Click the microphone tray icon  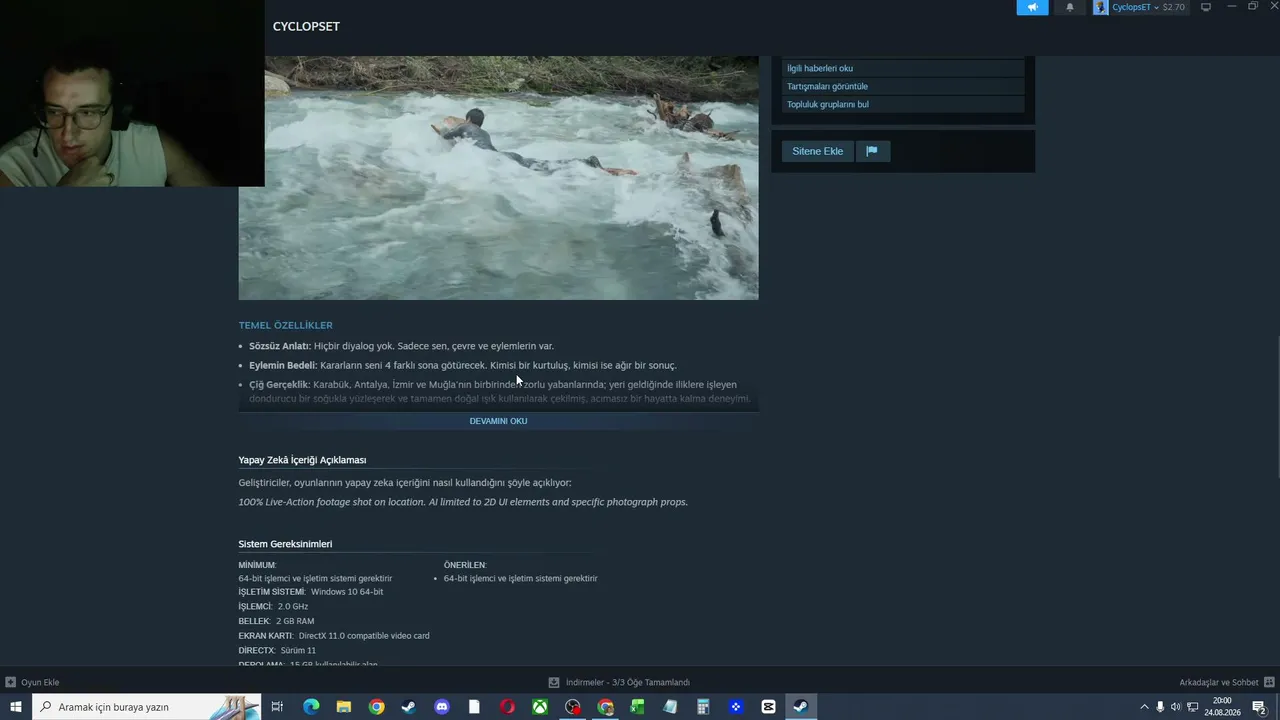point(1160,707)
